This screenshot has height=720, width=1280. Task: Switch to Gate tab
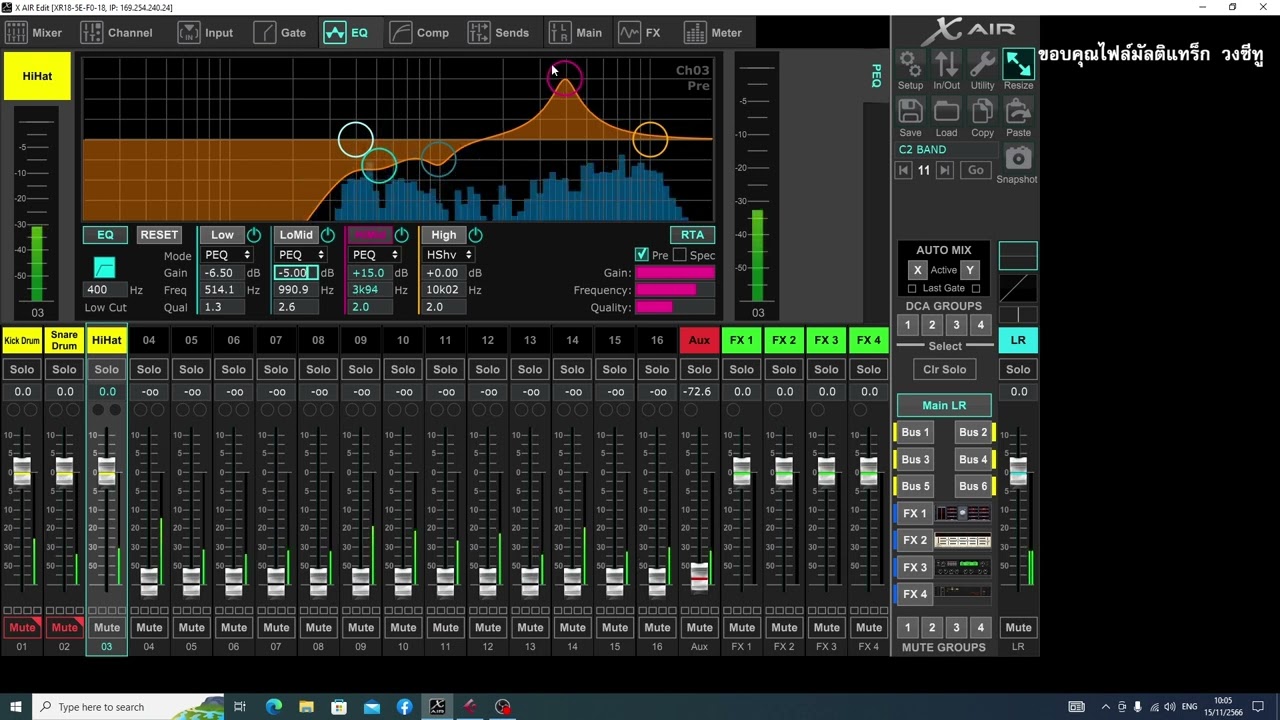(x=281, y=33)
